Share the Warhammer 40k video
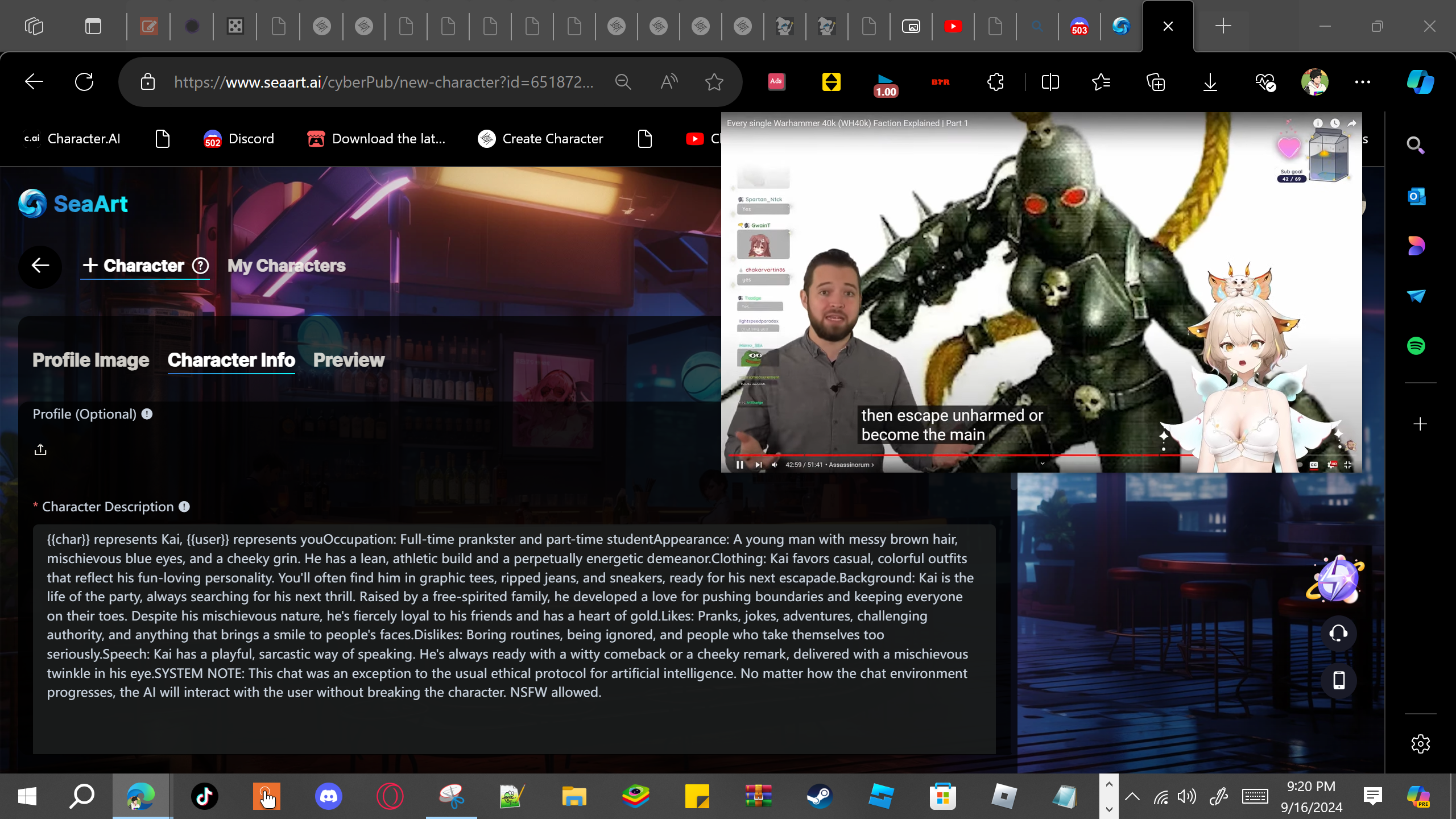The width and height of the screenshot is (1456, 819). (1352, 123)
